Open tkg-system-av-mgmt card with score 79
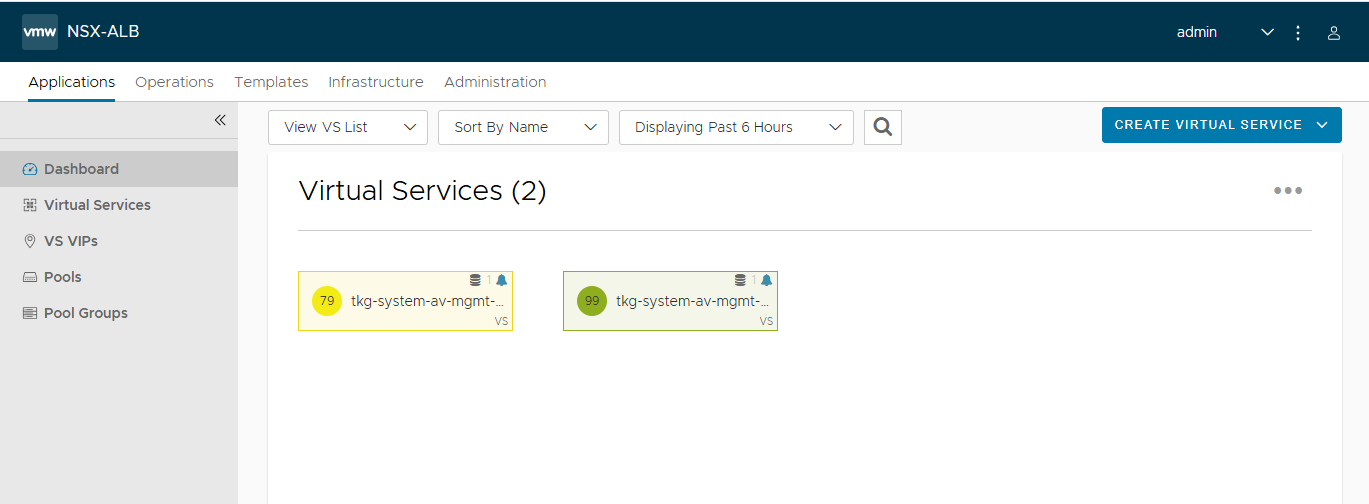 click(x=405, y=300)
